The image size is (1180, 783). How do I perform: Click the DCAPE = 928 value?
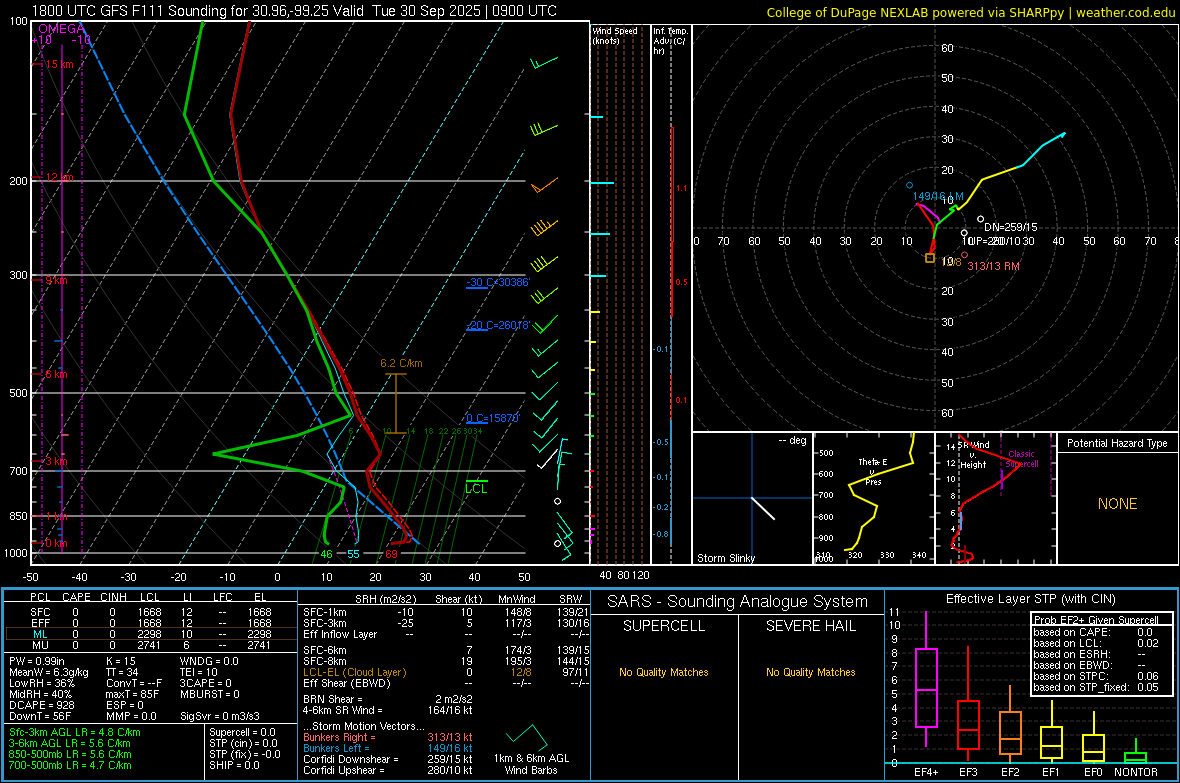point(41,705)
